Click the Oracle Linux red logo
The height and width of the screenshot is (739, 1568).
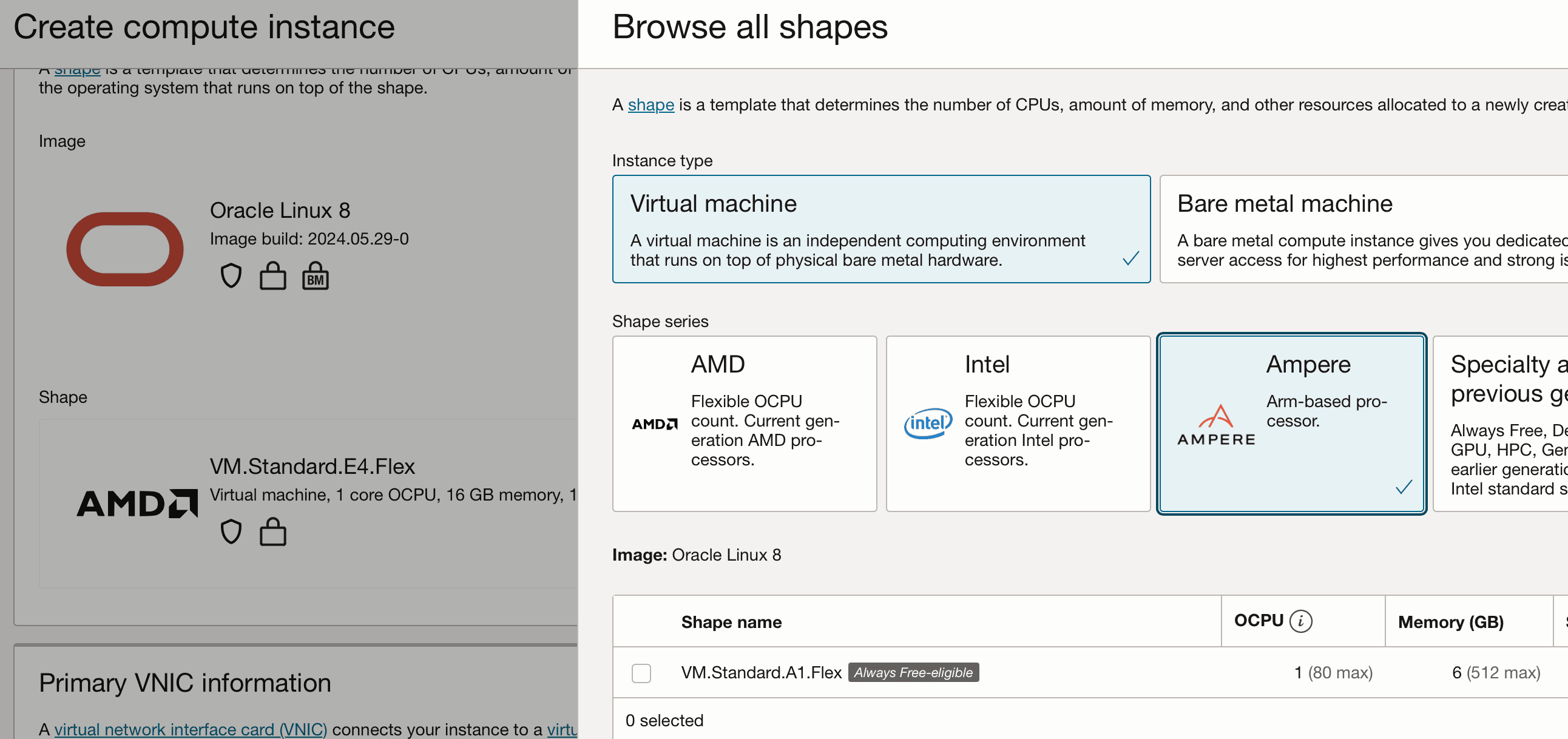(x=125, y=249)
